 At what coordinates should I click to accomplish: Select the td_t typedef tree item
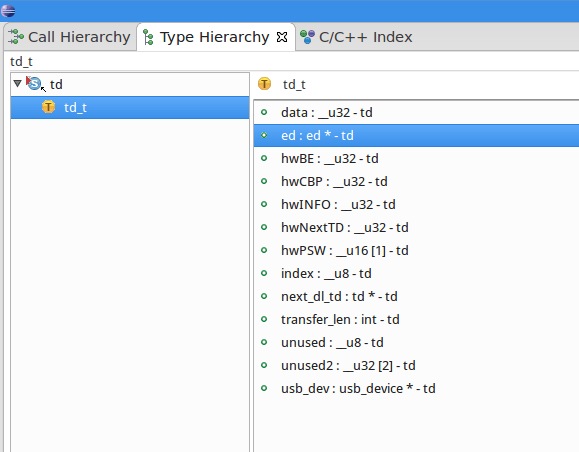tap(130, 107)
